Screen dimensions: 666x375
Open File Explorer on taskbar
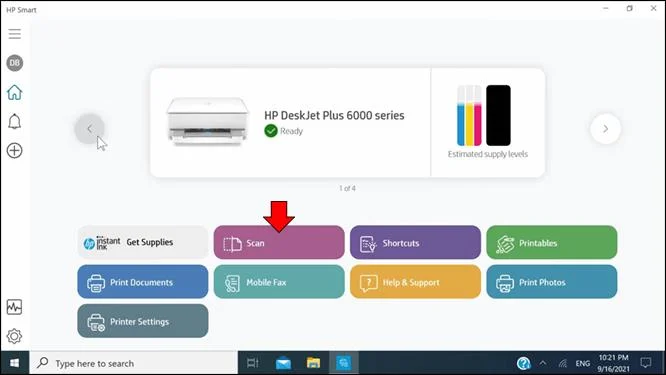pos(313,363)
